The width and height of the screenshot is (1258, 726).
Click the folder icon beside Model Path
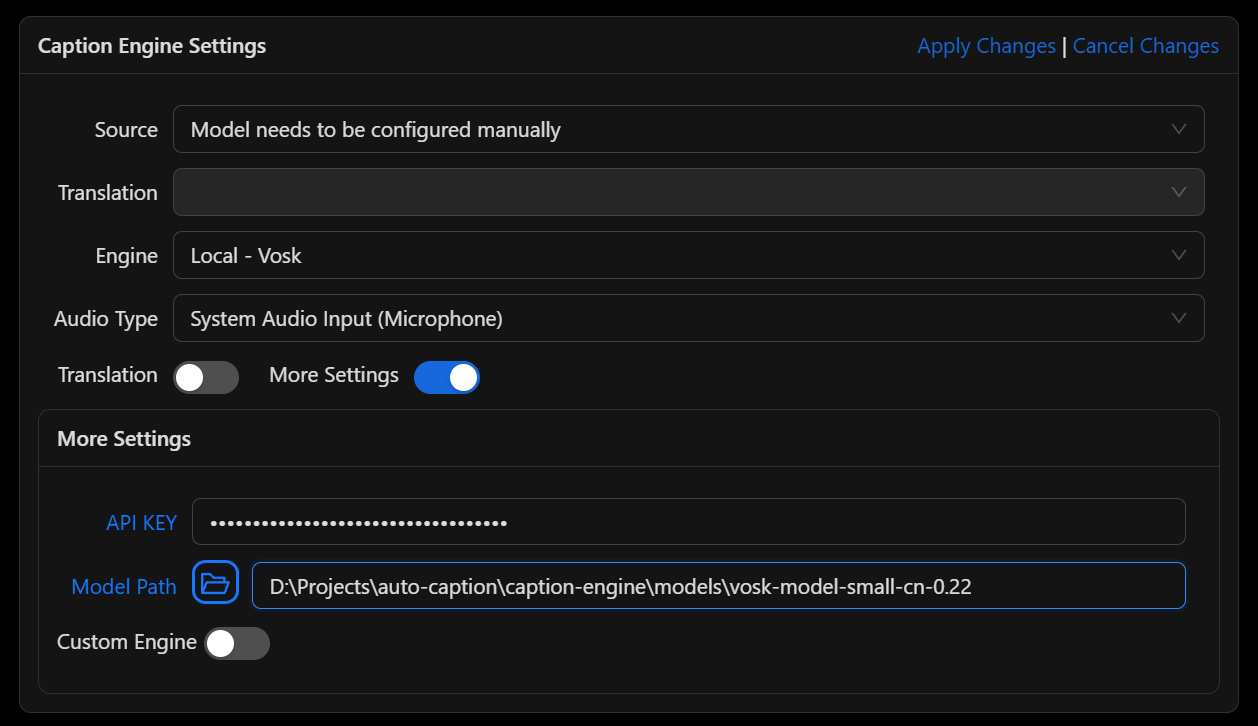pyautogui.click(x=215, y=582)
